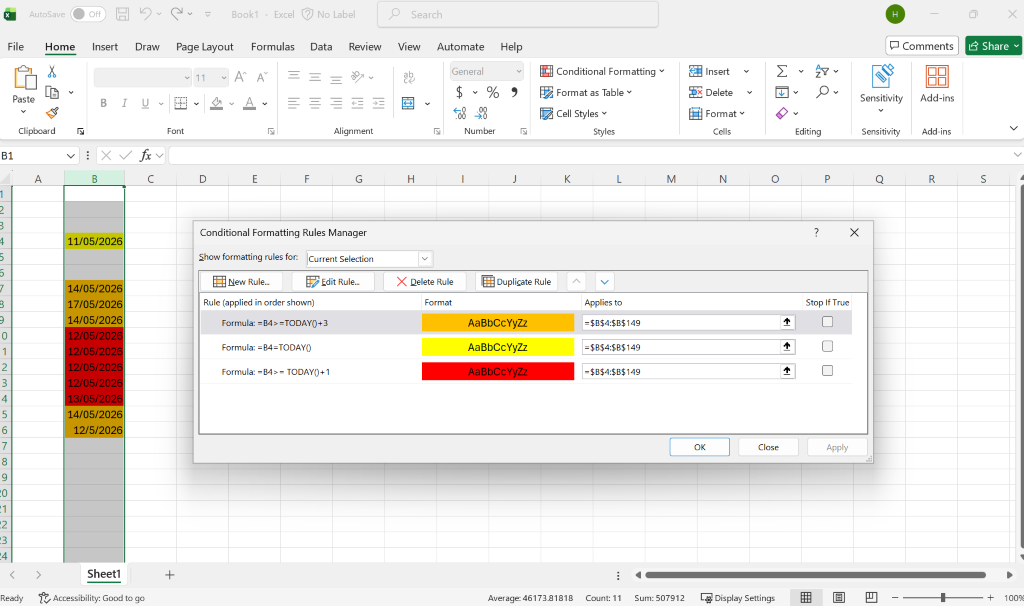
Task: Click Decrease Font Size icon
Action: click(262, 77)
